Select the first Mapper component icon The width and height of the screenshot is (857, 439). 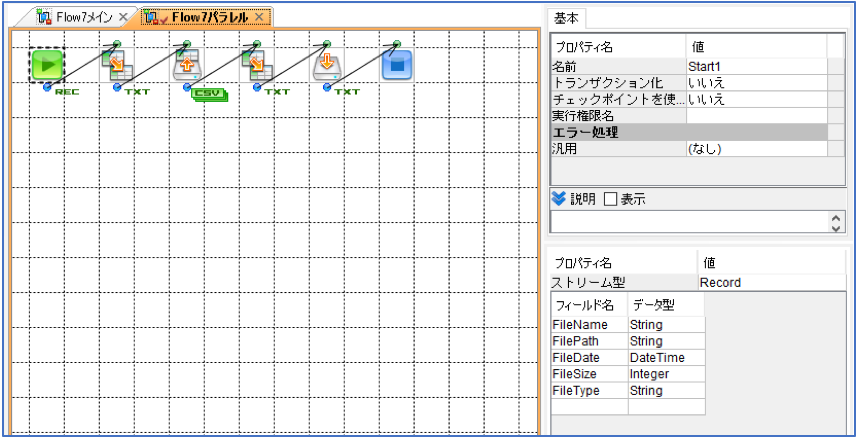(117, 65)
